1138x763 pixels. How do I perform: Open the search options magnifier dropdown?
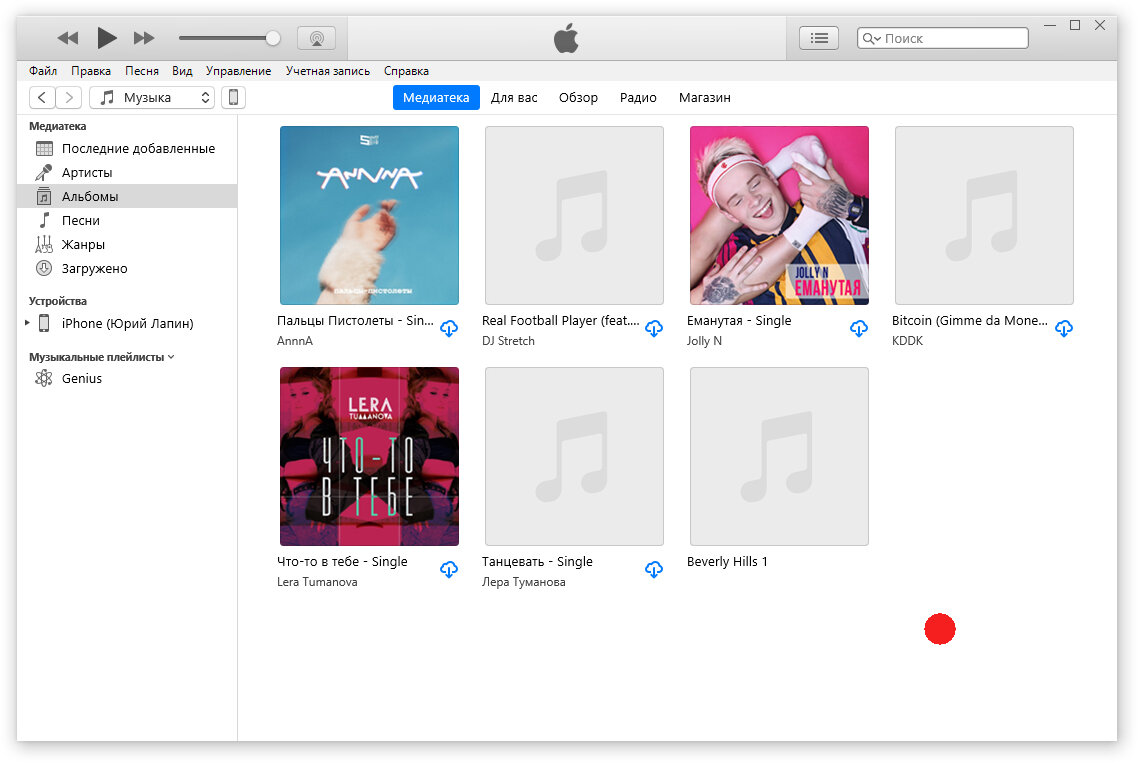point(871,38)
